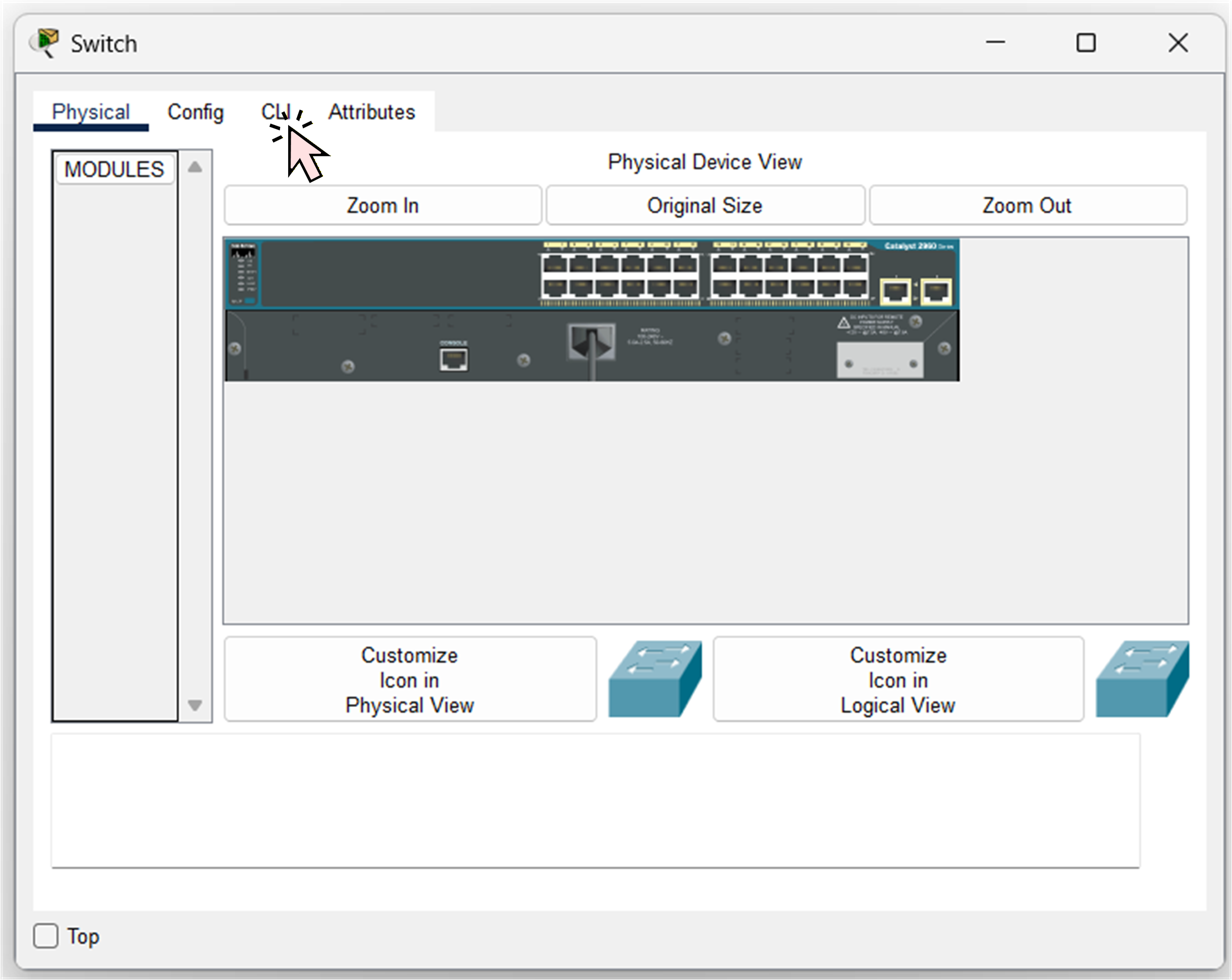Click Customize Icon in Logical View
Screen dimensions: 1232x980
[898, 679]
